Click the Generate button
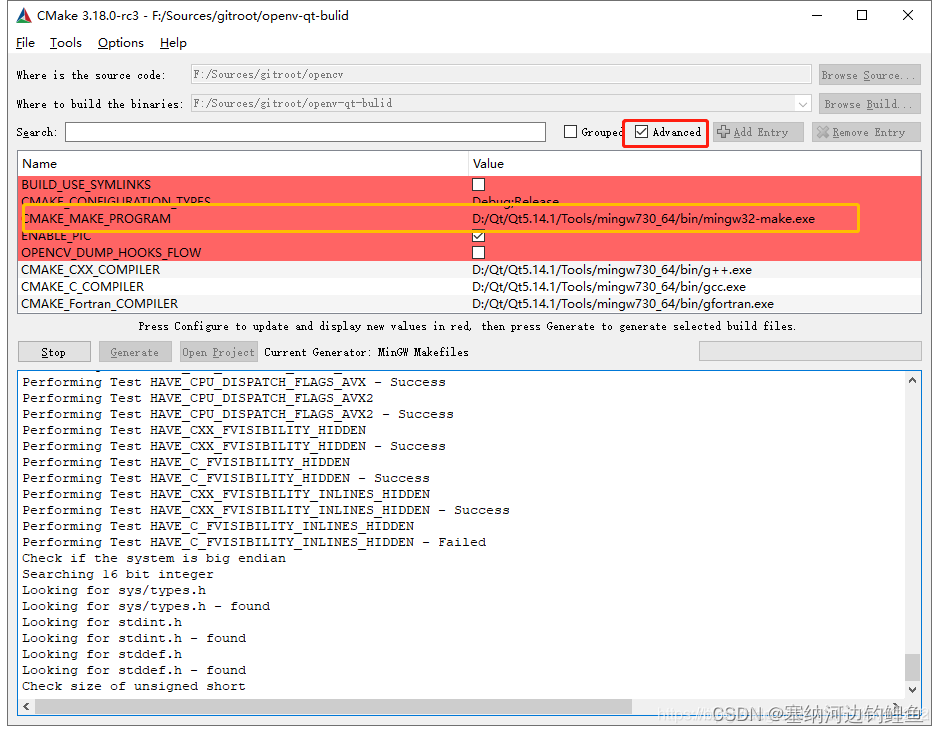This screenshot has height=733, width=939. 135,352
